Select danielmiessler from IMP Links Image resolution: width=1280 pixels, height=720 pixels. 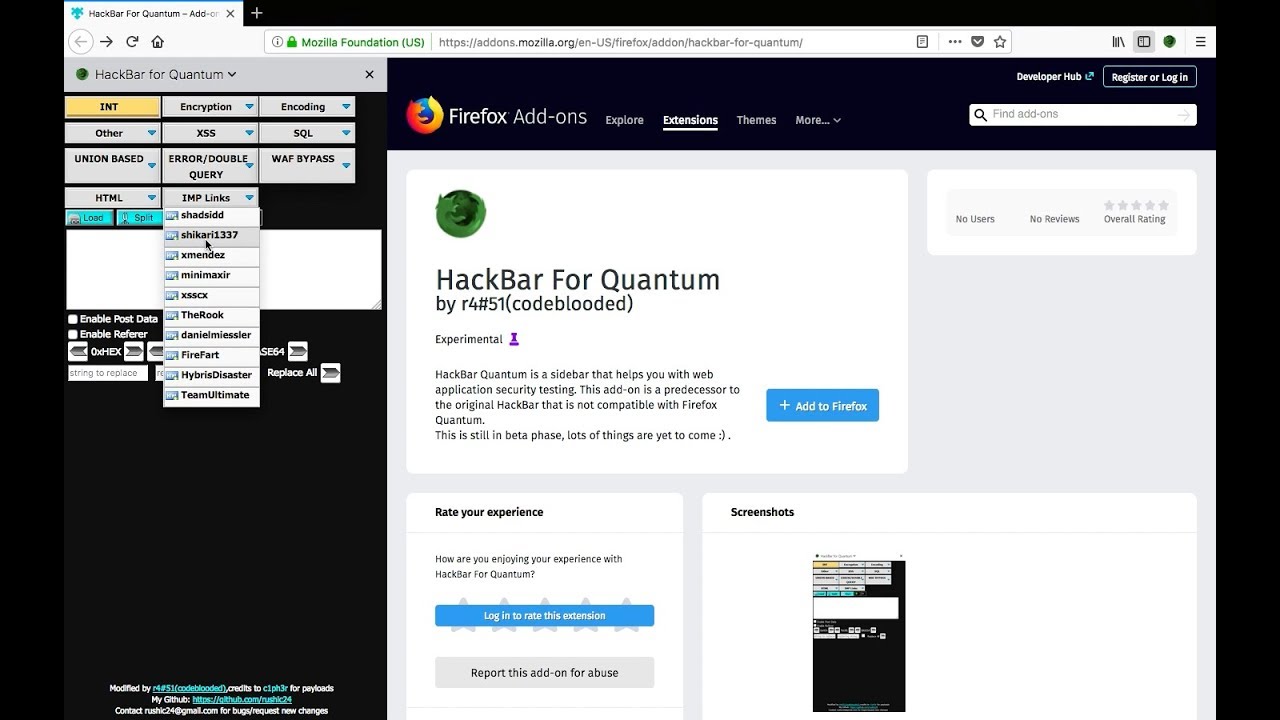pos(212,336)
